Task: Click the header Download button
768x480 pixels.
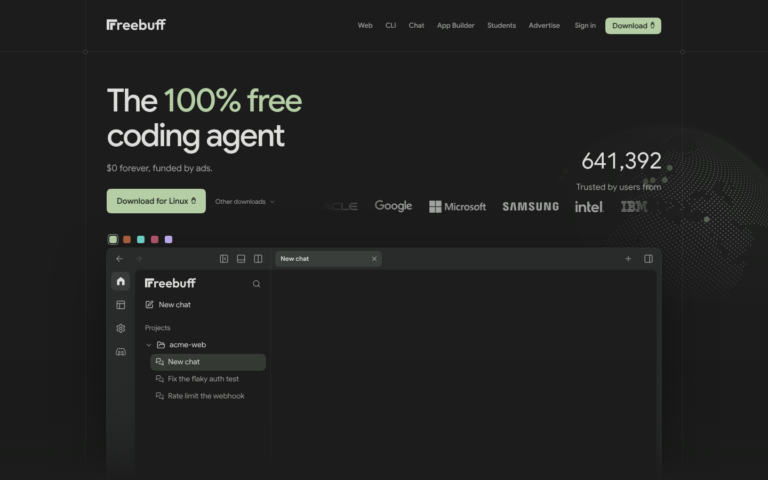Action: 633,26
